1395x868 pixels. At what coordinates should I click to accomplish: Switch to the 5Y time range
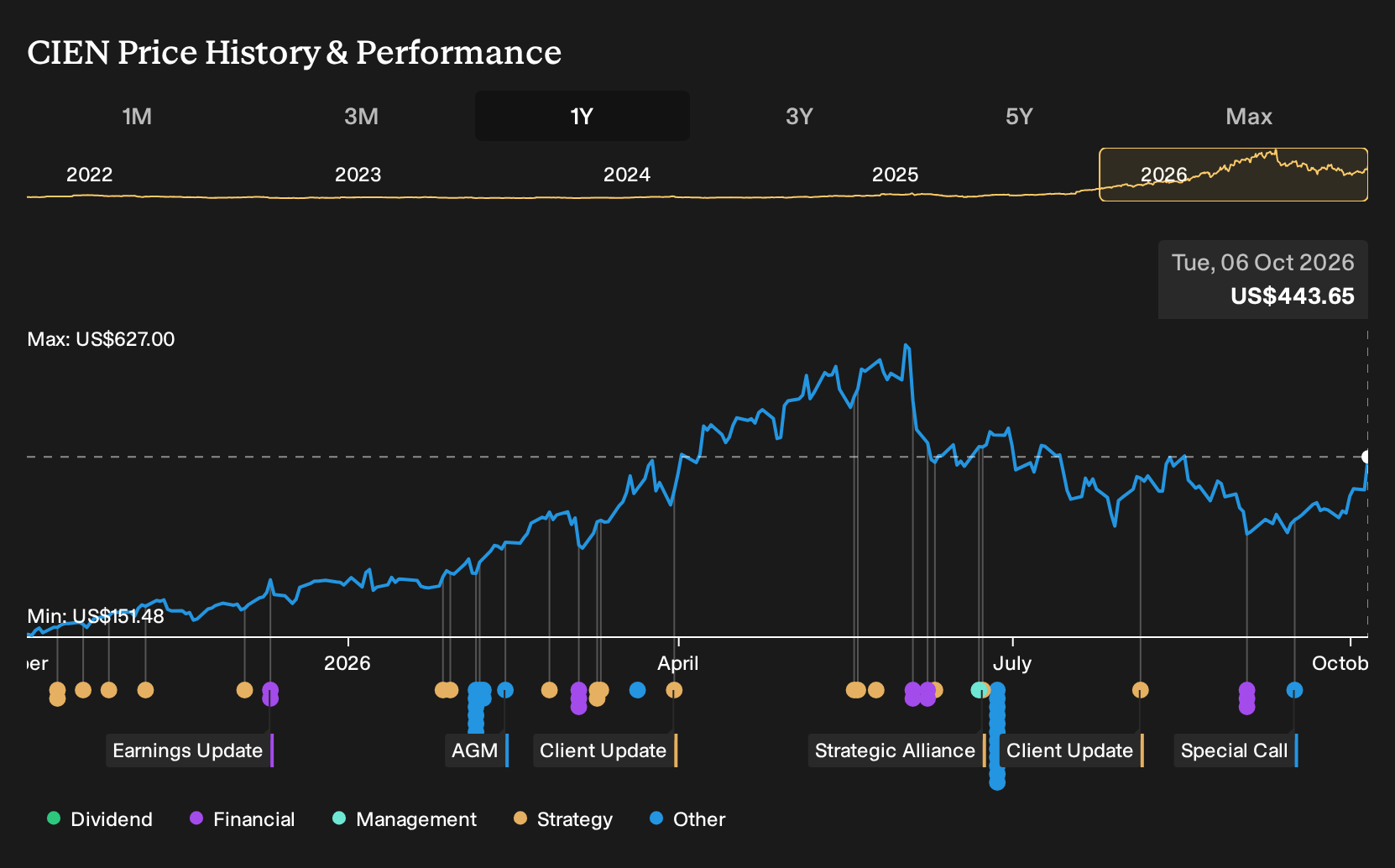point(1019,116)
